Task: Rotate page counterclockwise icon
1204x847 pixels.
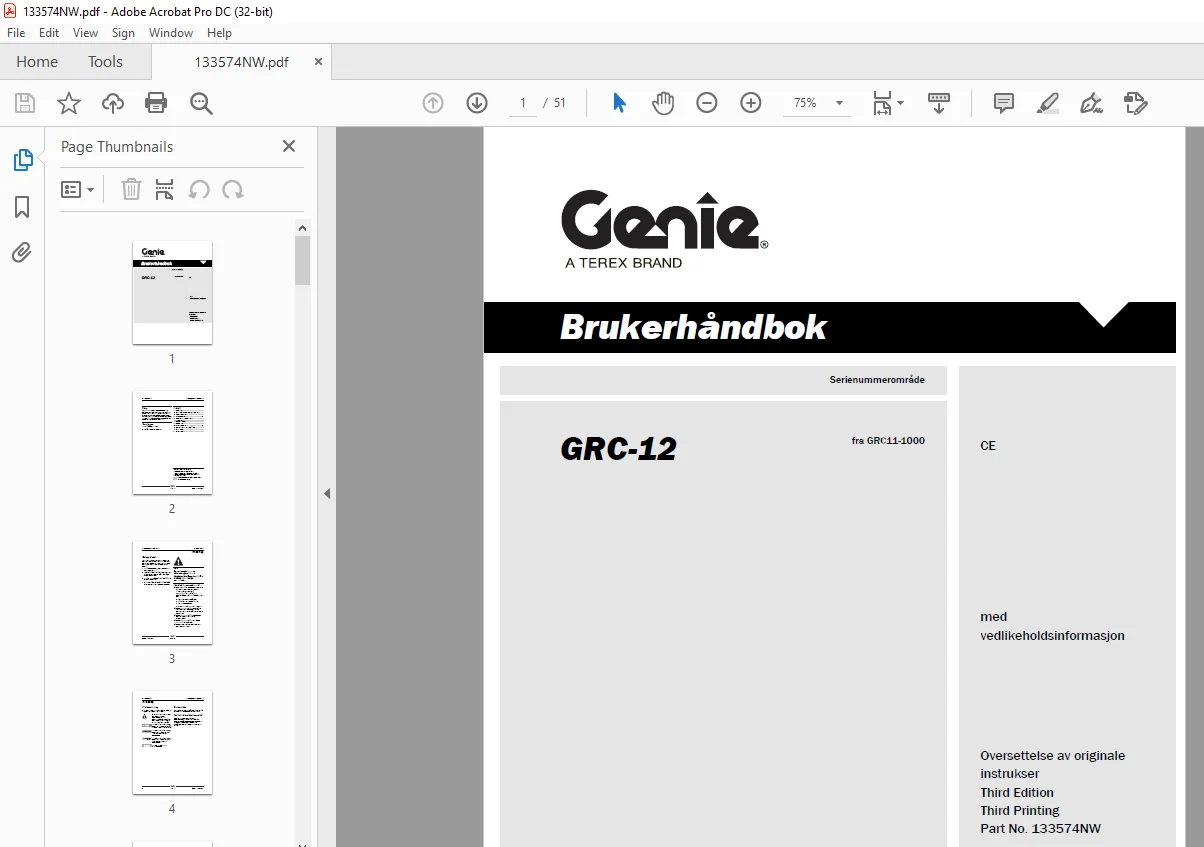Action: pos(200,189)
